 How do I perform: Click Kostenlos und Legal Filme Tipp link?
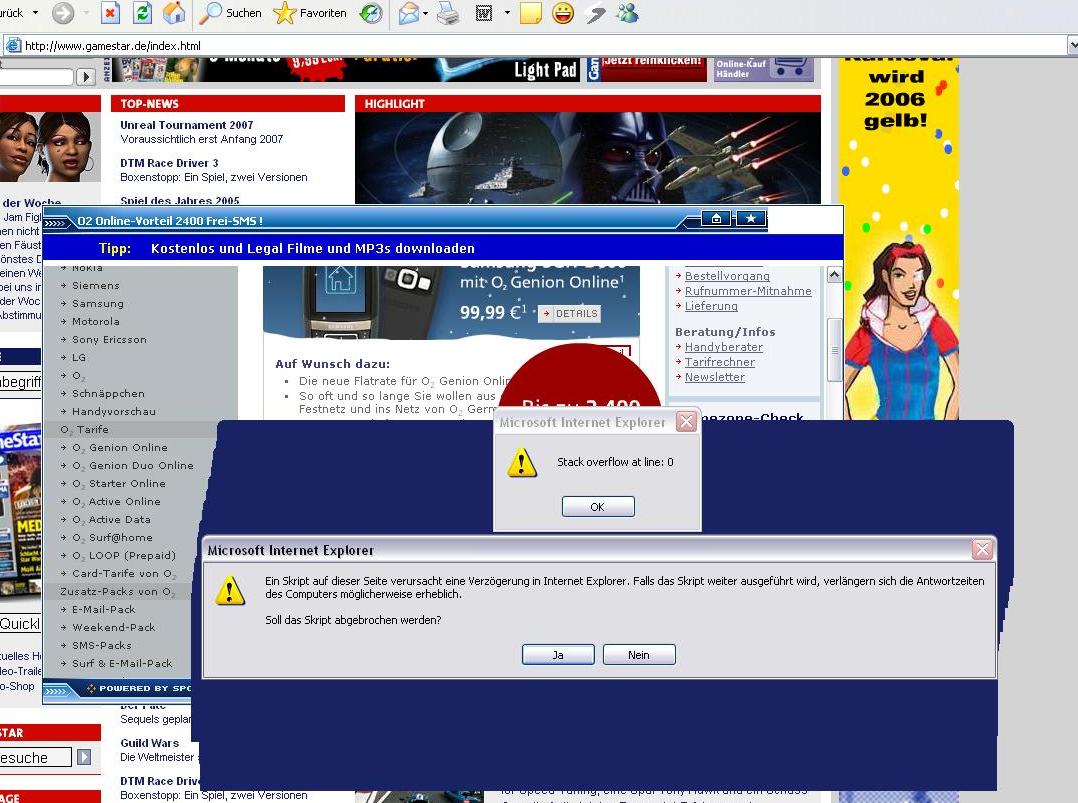point(313,248)
